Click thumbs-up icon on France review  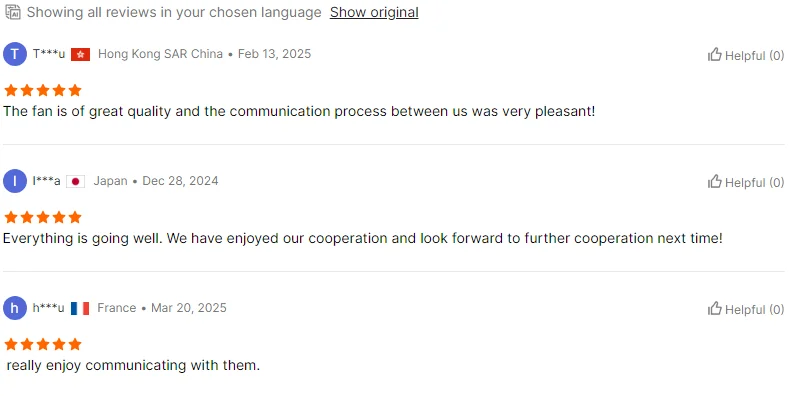715,308
